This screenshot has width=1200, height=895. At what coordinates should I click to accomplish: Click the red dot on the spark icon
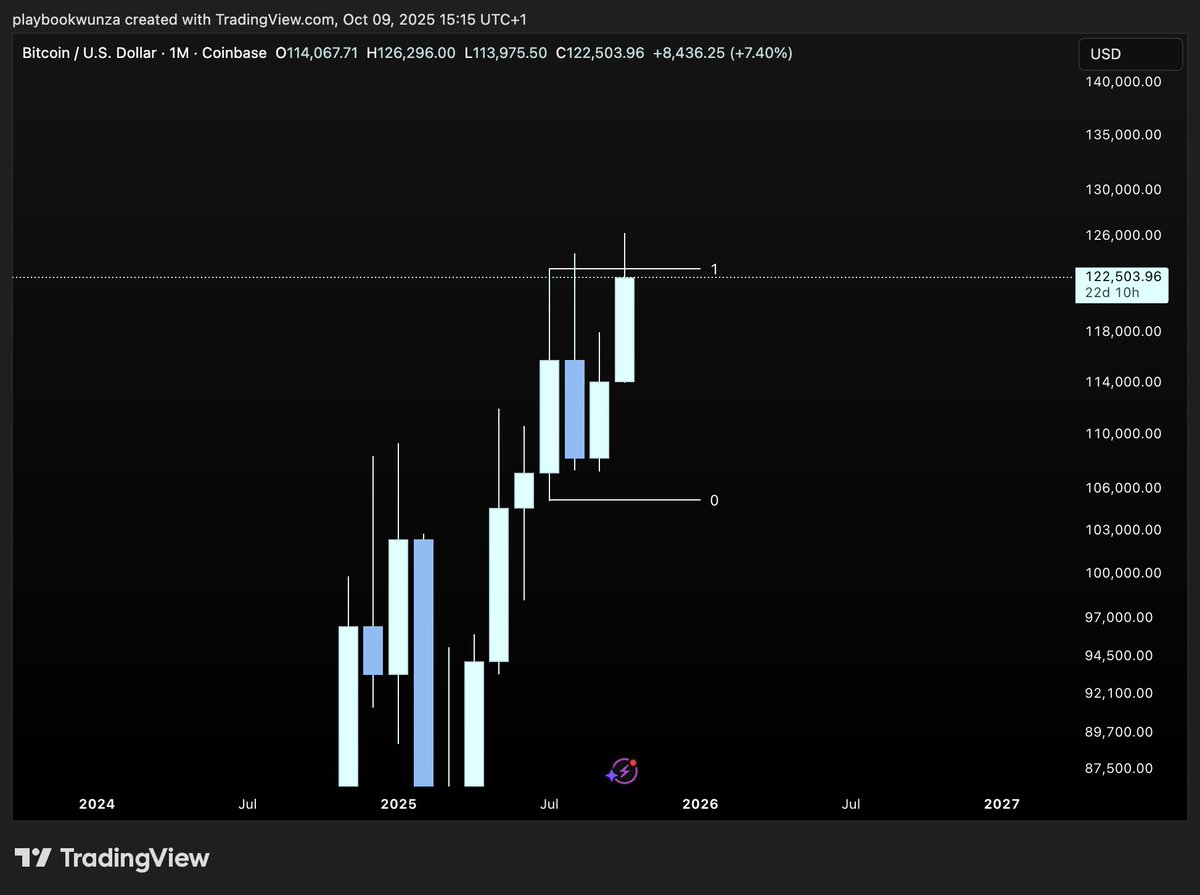[x=633, y=766]
